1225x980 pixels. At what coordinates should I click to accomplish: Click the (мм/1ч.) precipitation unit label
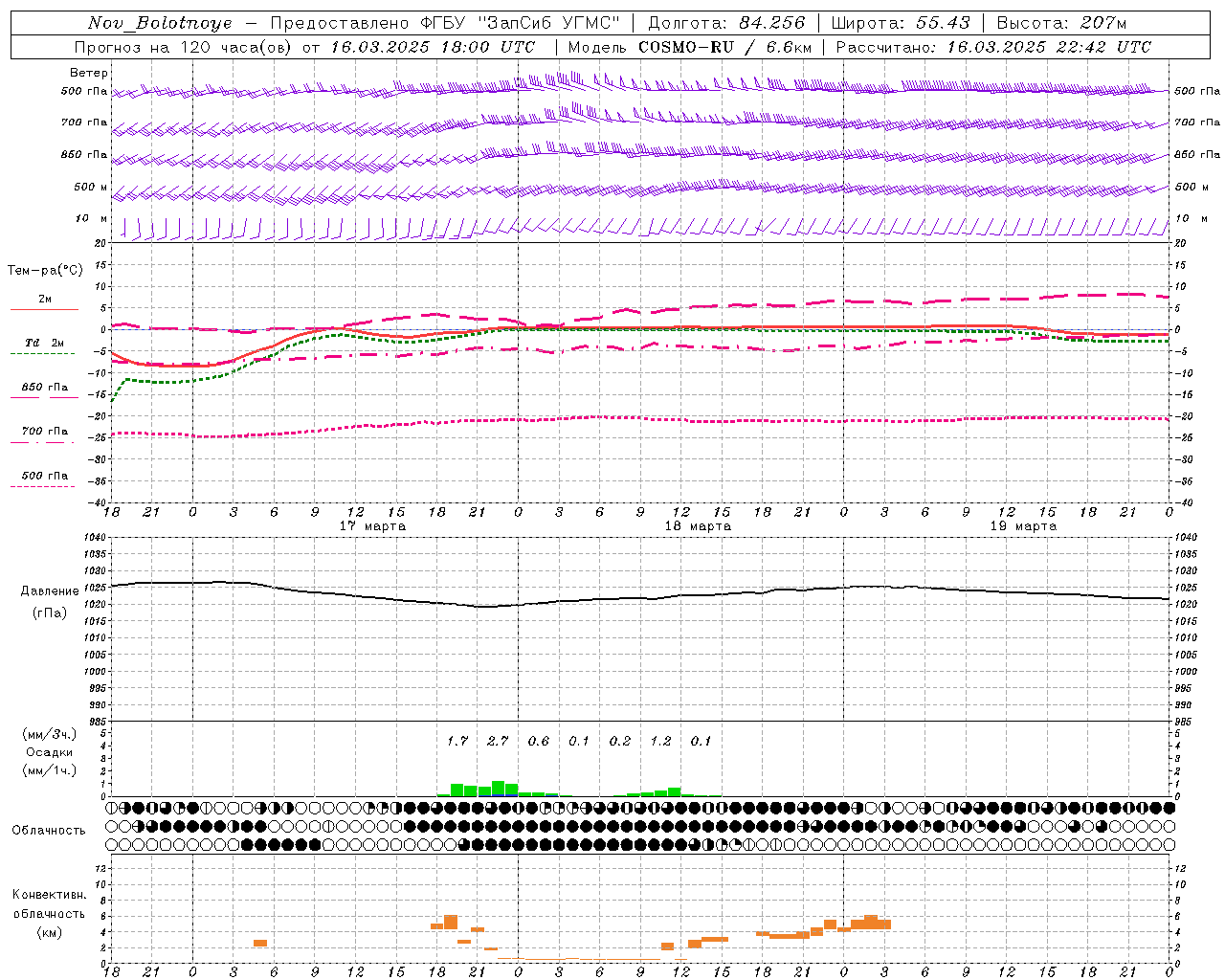coord(50,770)
